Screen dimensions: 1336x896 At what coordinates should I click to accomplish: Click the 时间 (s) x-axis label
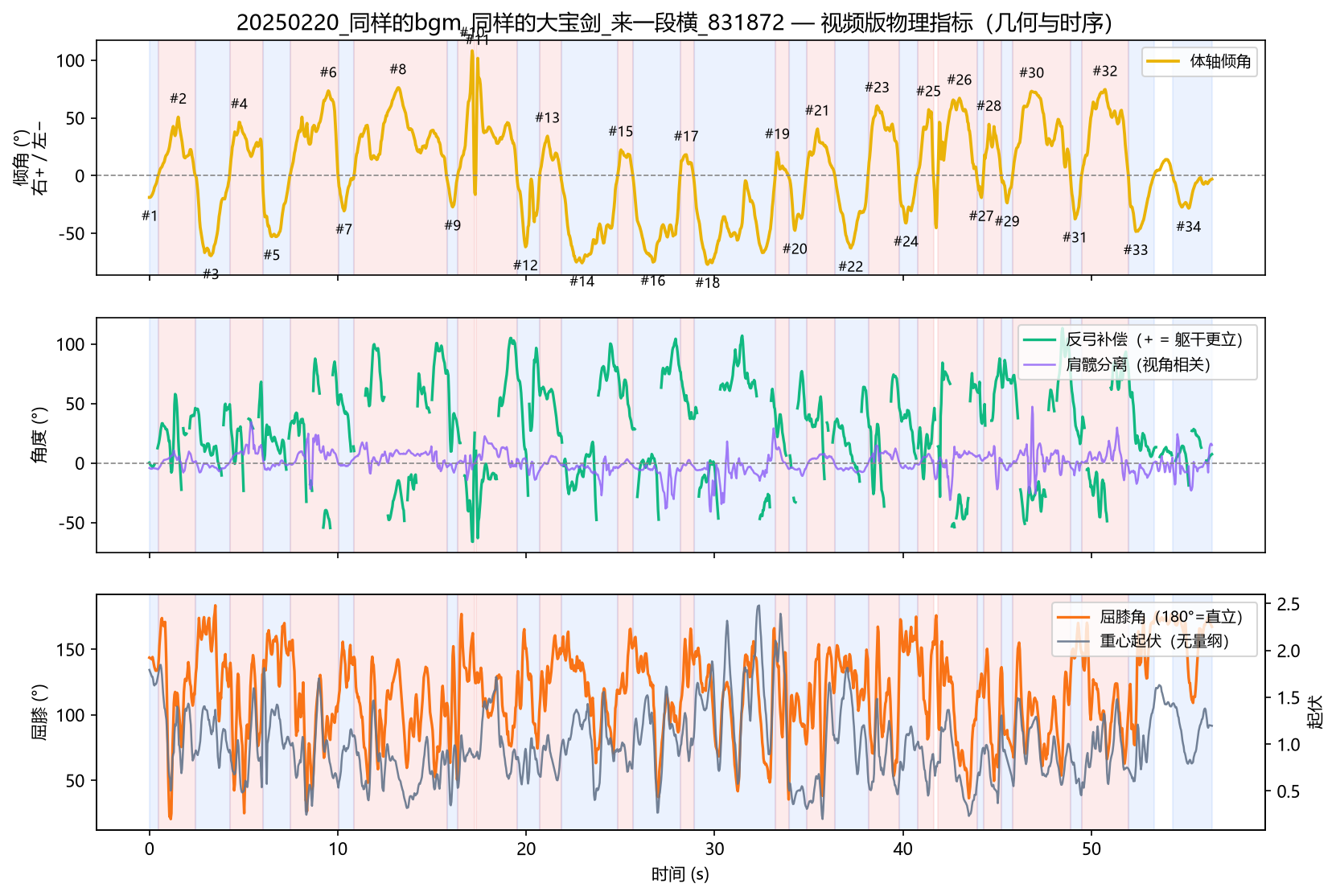click(x=680, y=874)
